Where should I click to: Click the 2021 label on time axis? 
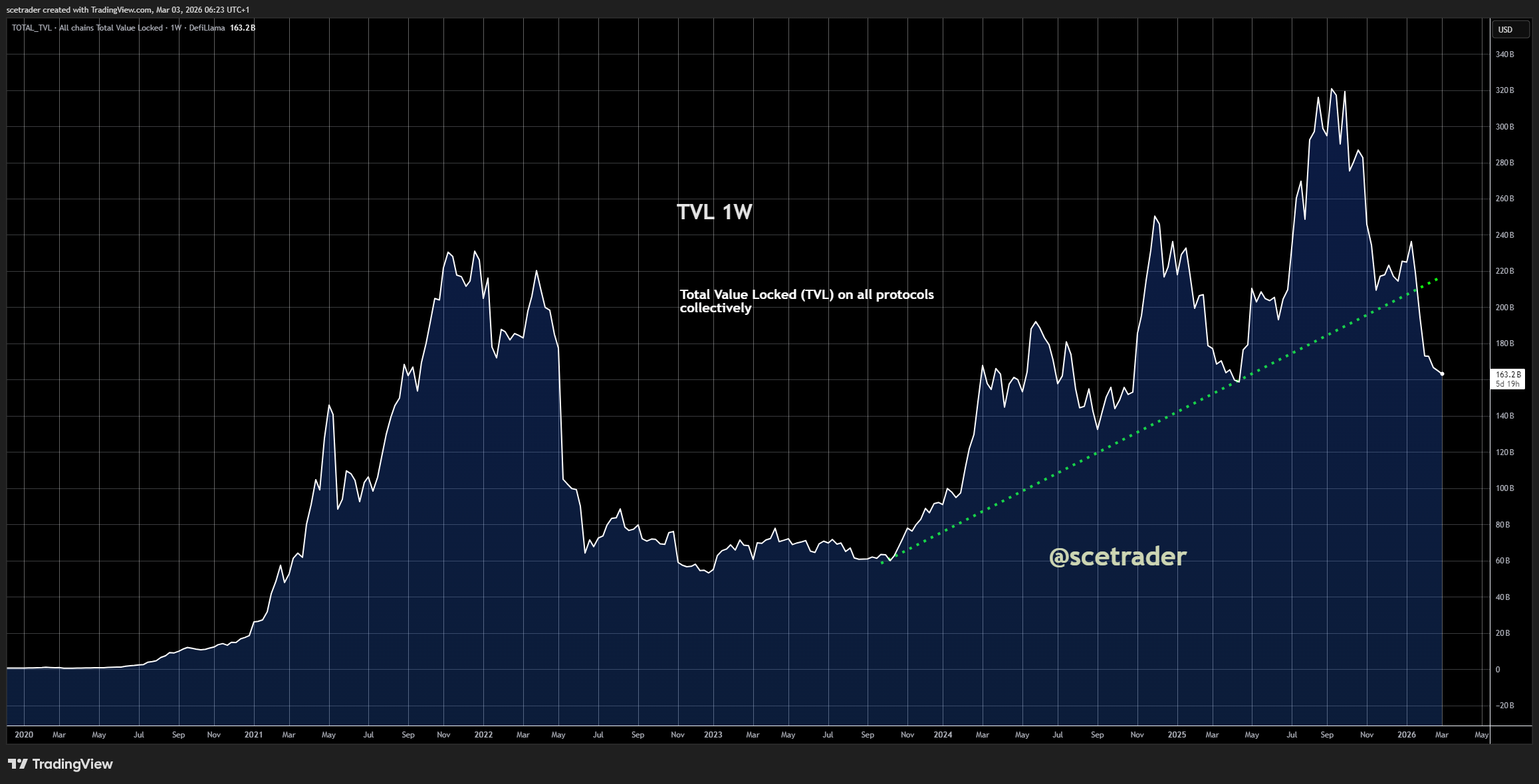[x=253, y=735]
